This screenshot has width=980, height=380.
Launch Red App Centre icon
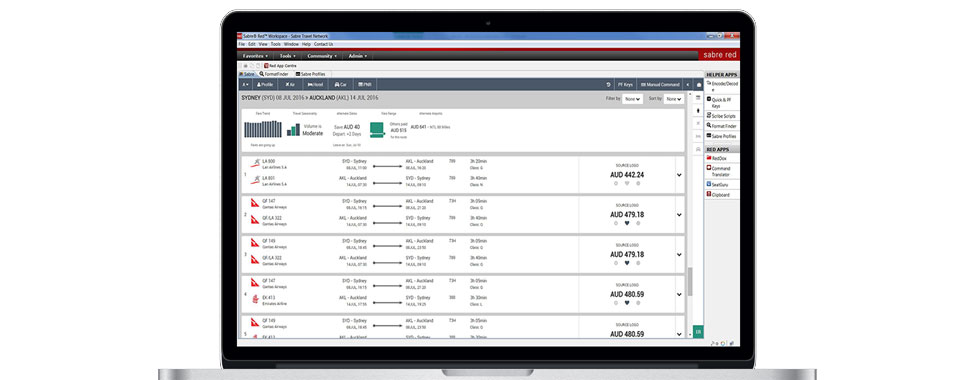(x=280, y=65)
